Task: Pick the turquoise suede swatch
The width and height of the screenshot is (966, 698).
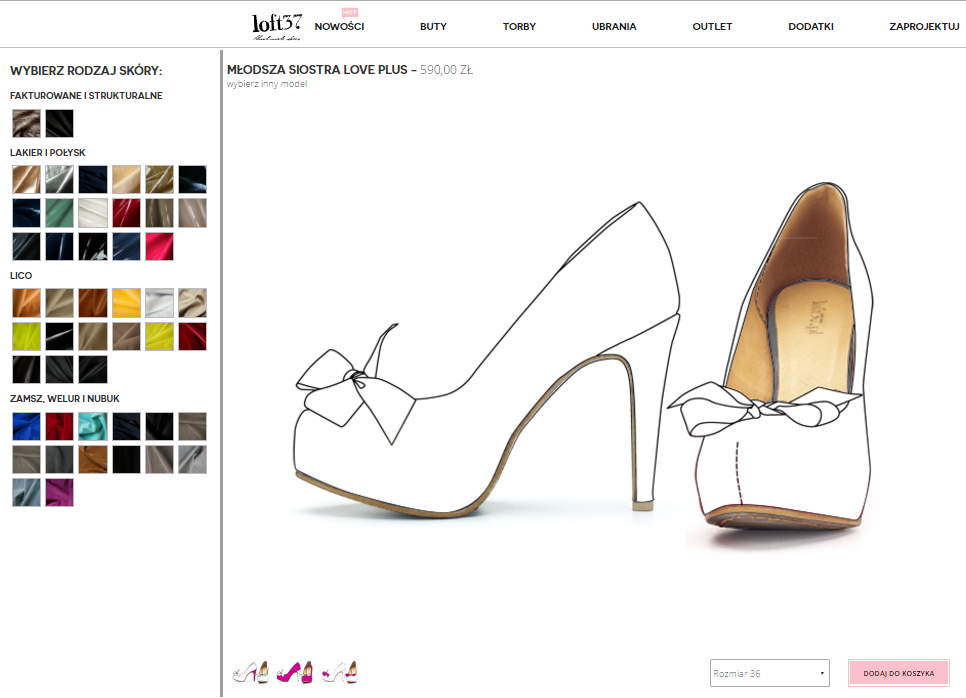Action: [92, 427]
